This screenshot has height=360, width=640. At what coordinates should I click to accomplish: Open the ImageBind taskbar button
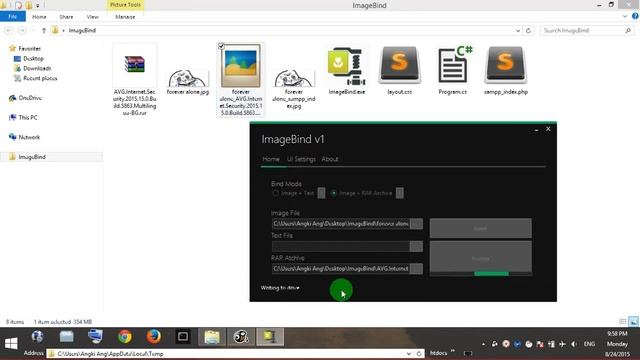pyautogui.click(x=270, y=337)
